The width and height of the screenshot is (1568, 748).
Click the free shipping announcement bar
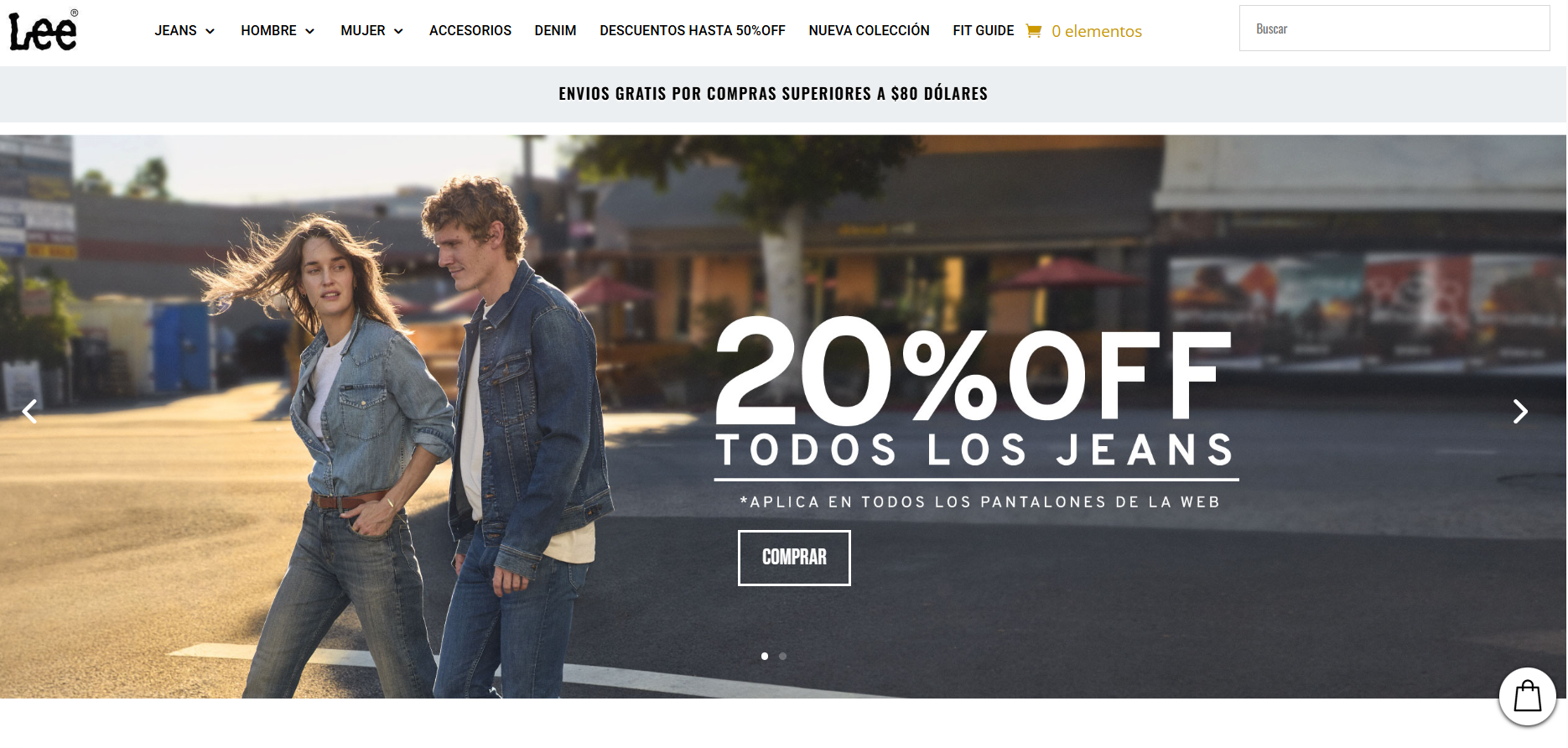tap(783, 94)
